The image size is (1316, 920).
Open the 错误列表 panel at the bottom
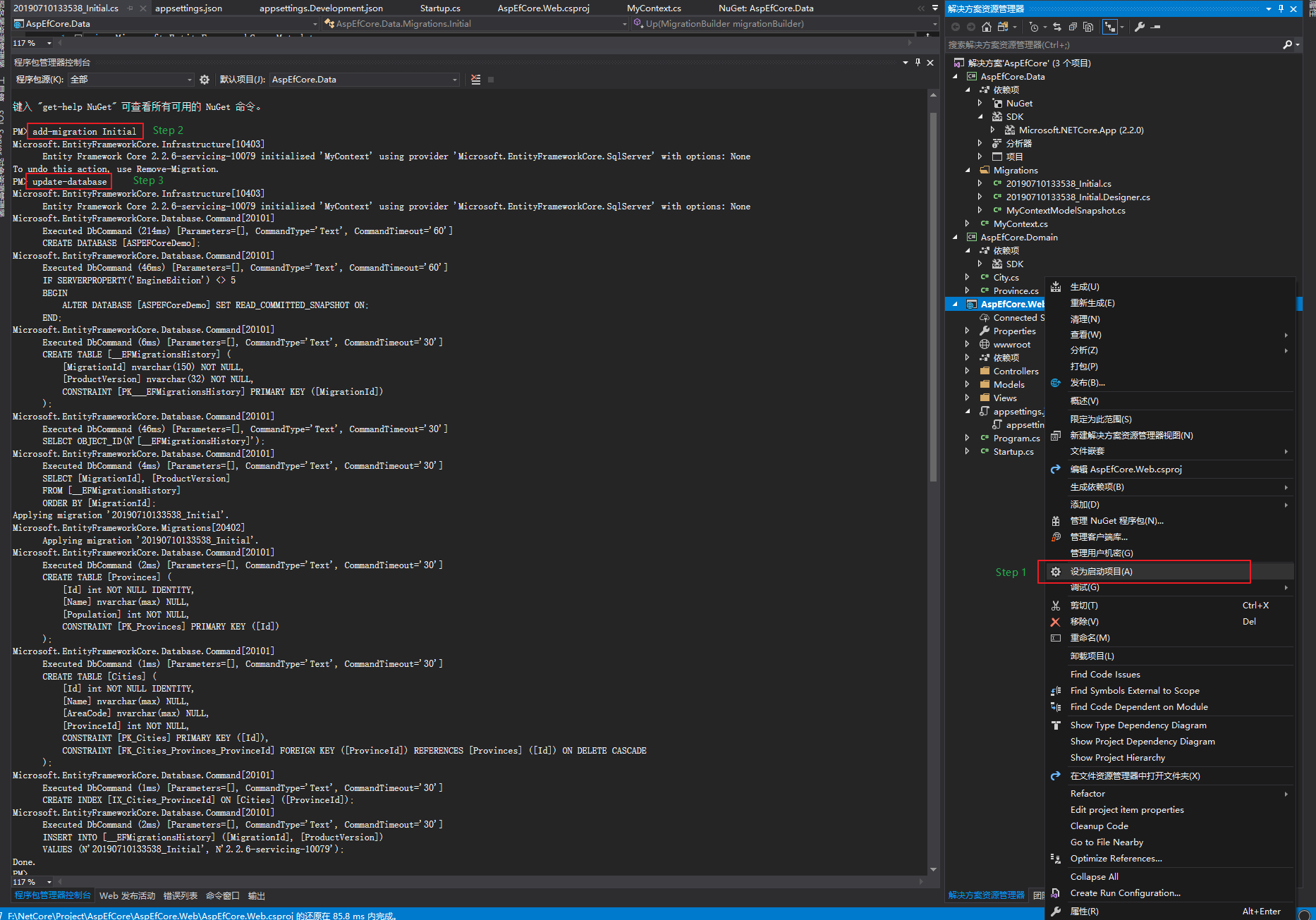(x=181, y=895)
